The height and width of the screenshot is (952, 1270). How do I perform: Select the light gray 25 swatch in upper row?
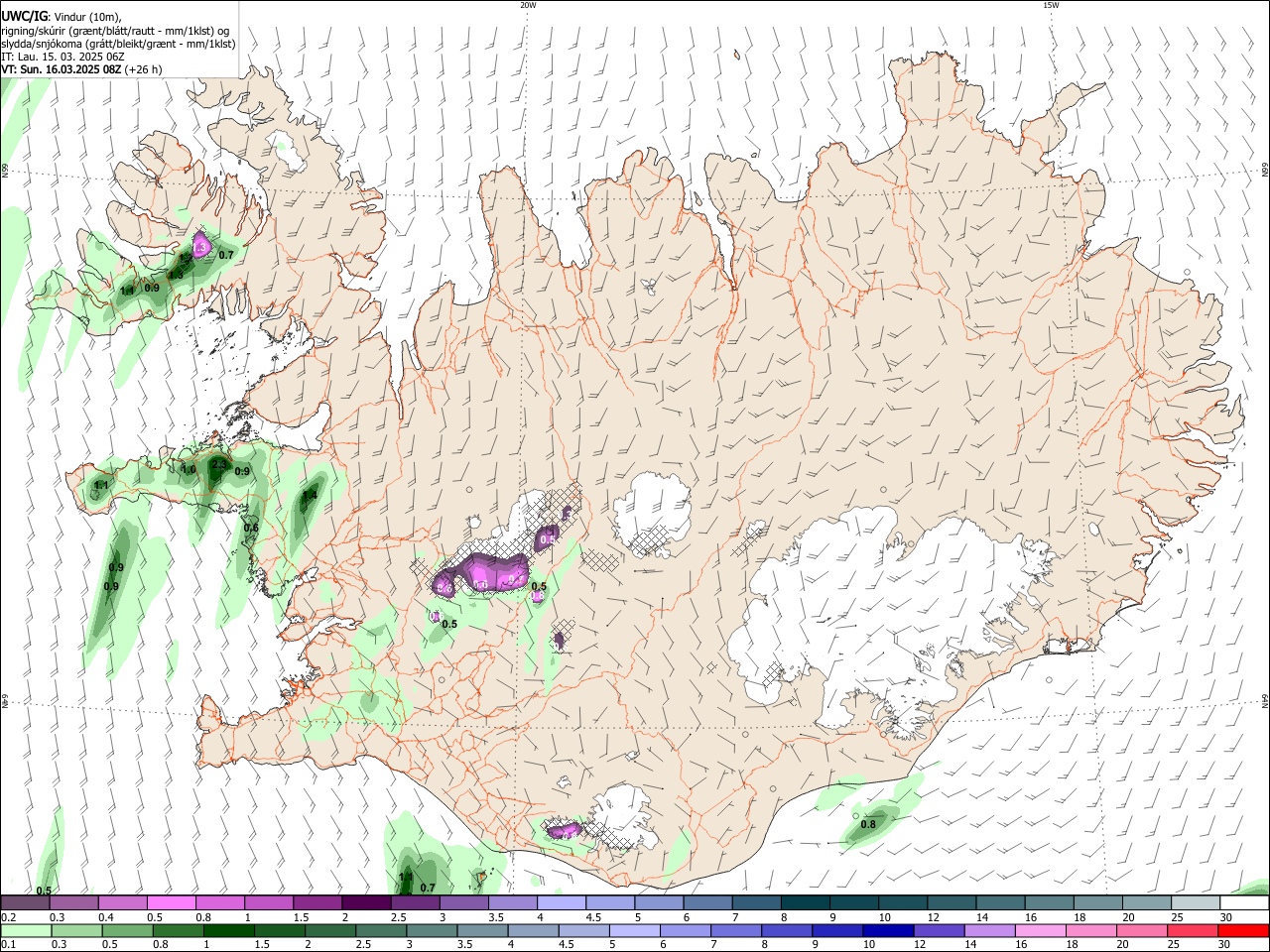tap(1197, 902)
